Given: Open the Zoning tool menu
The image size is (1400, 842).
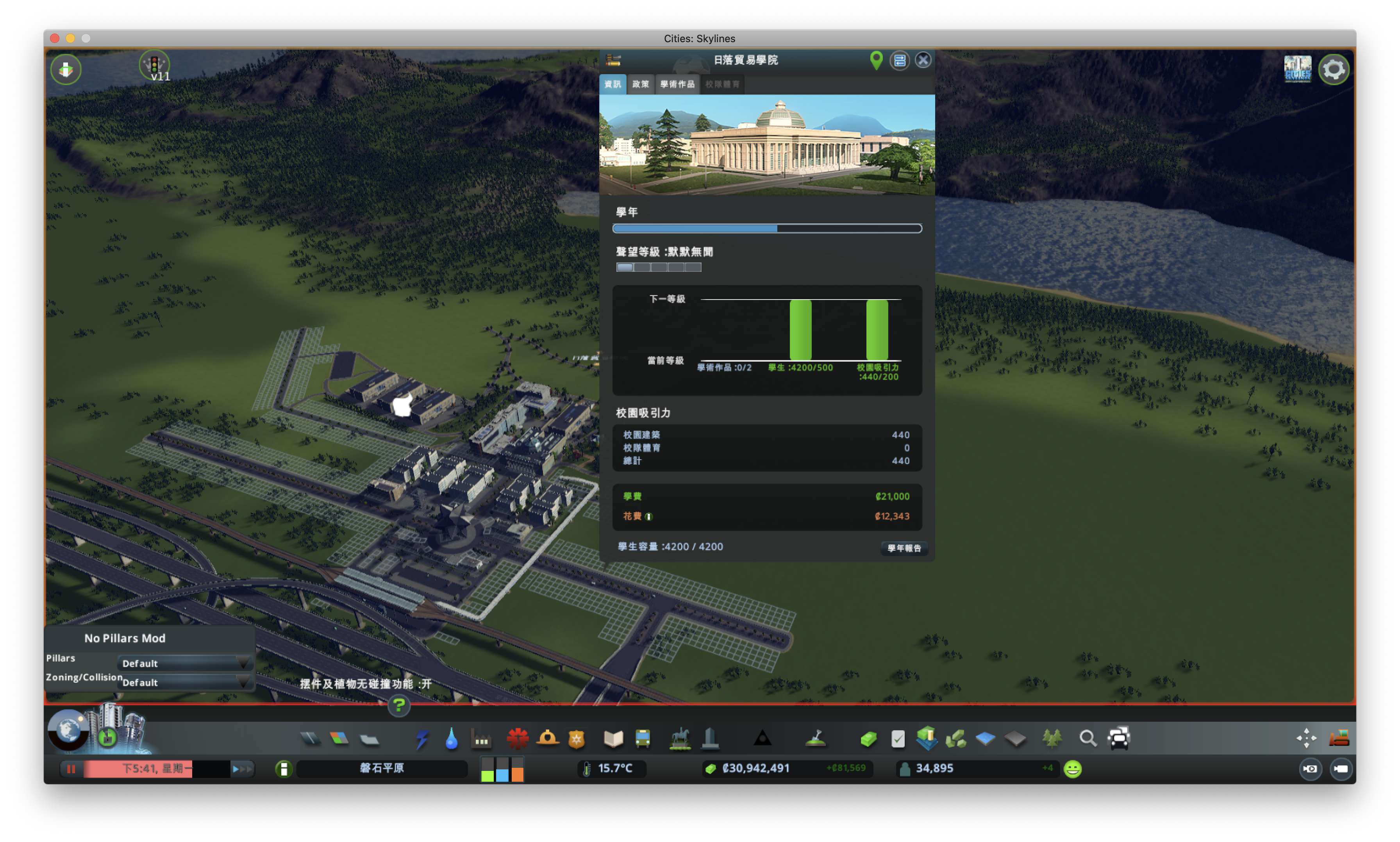Looking at the screenshot, I should click(339, 738).
